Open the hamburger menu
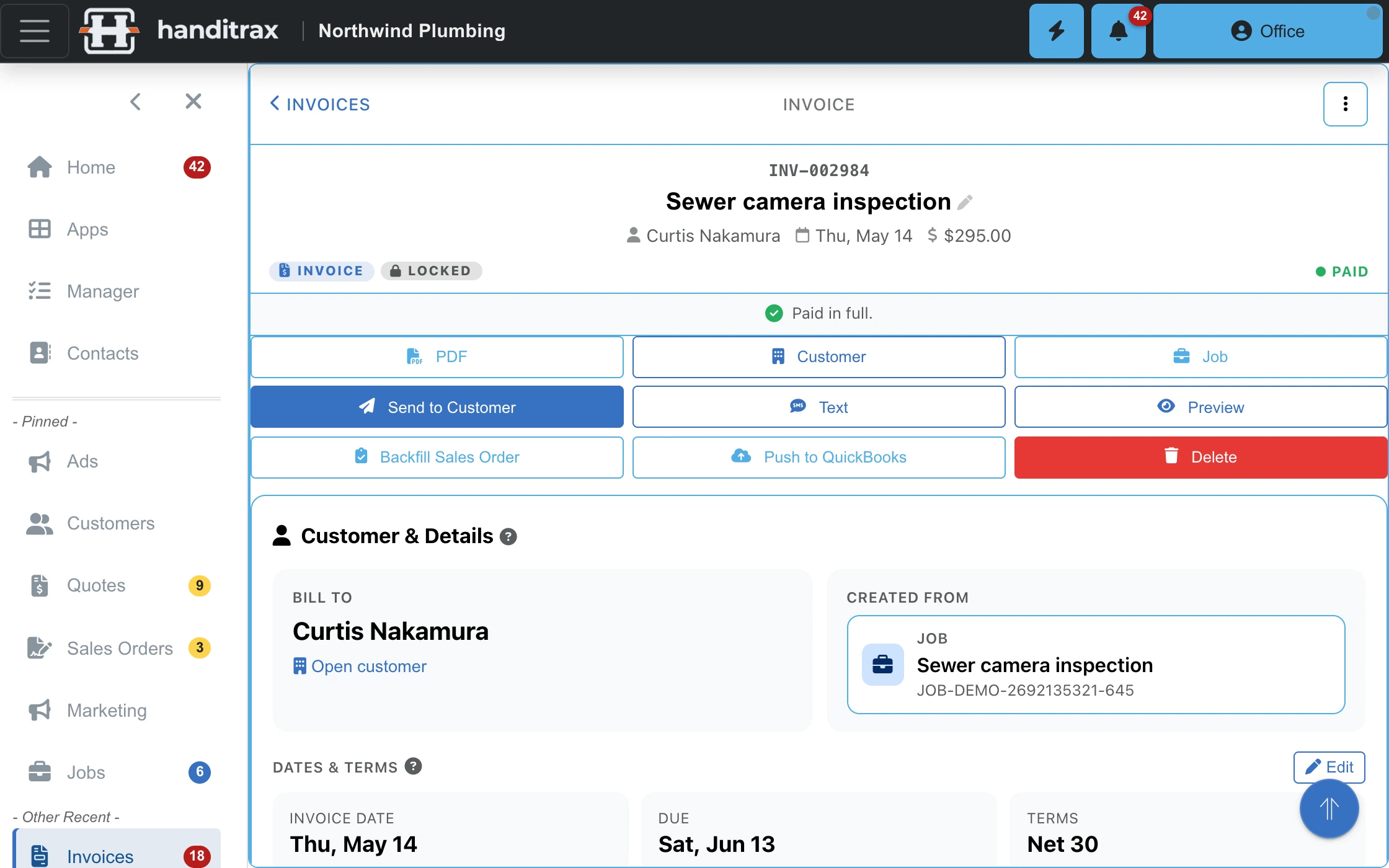 [x=35, y=31]
